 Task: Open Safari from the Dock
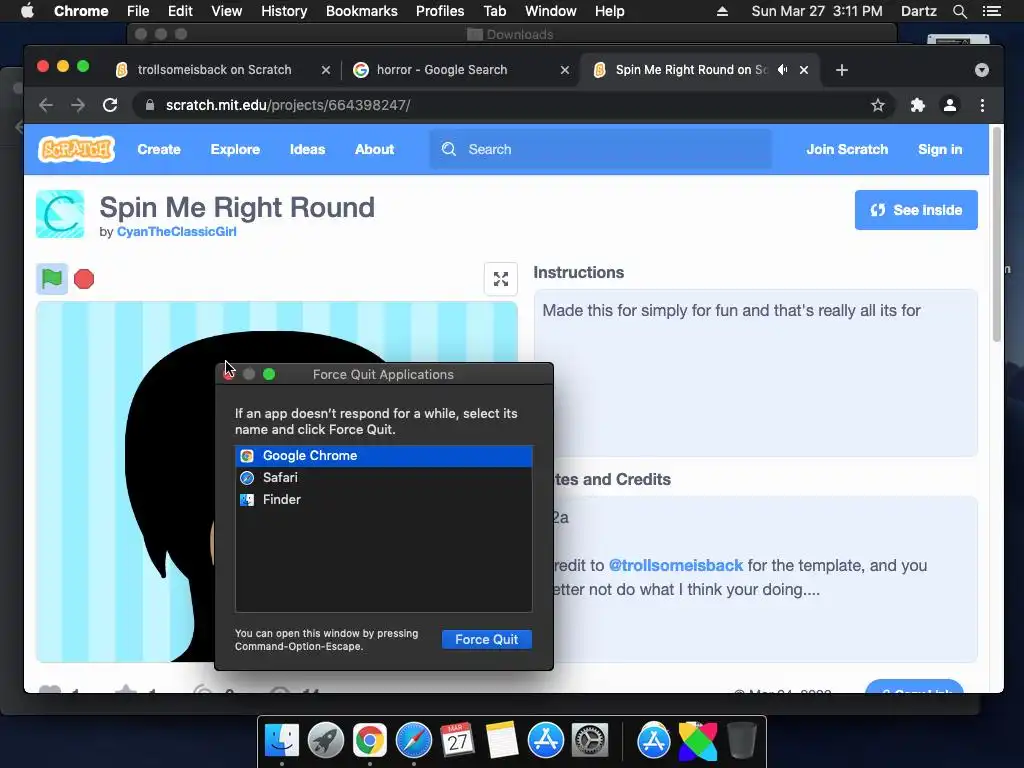pos(413,741)
